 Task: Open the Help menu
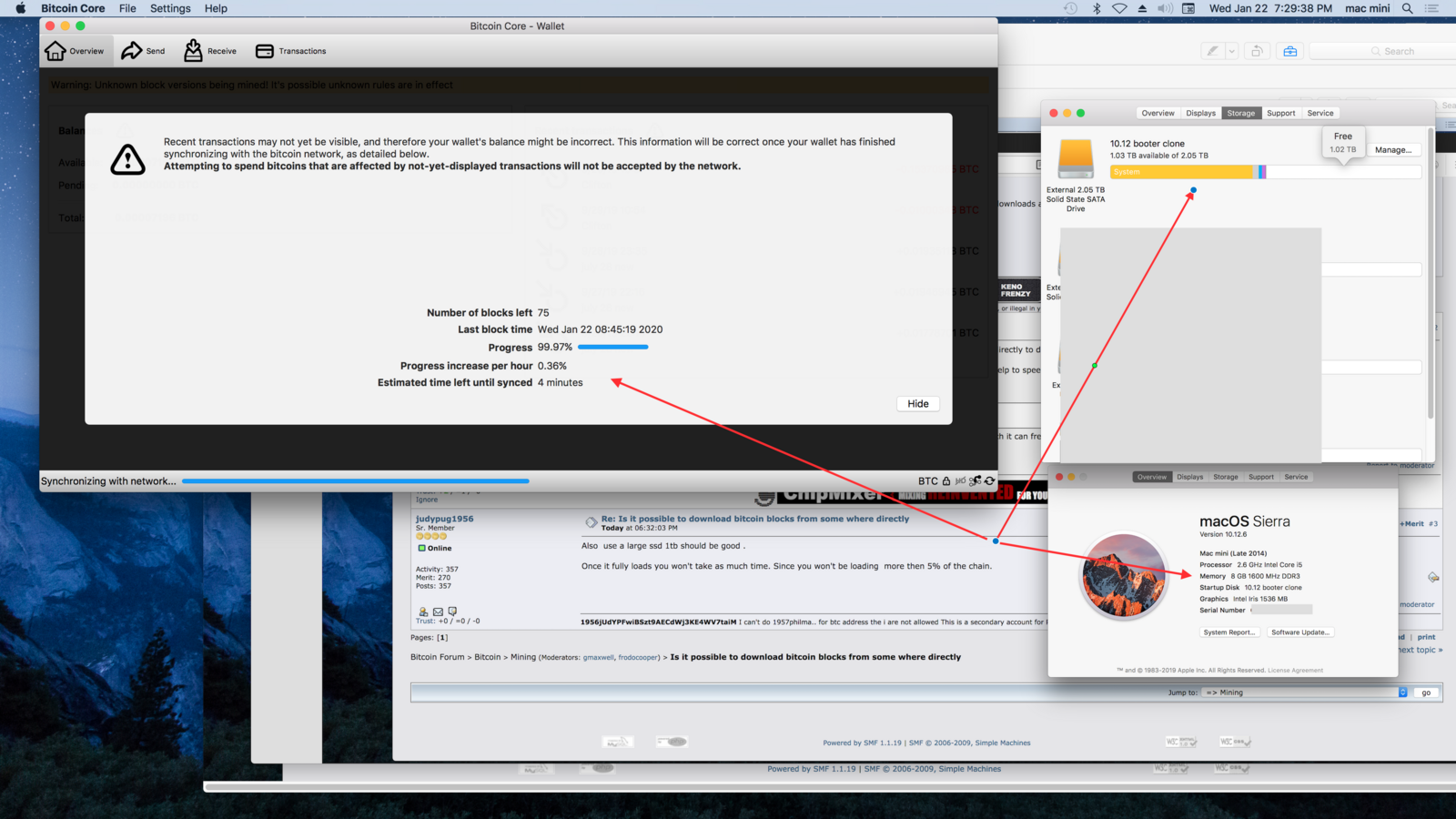[216, 8]
